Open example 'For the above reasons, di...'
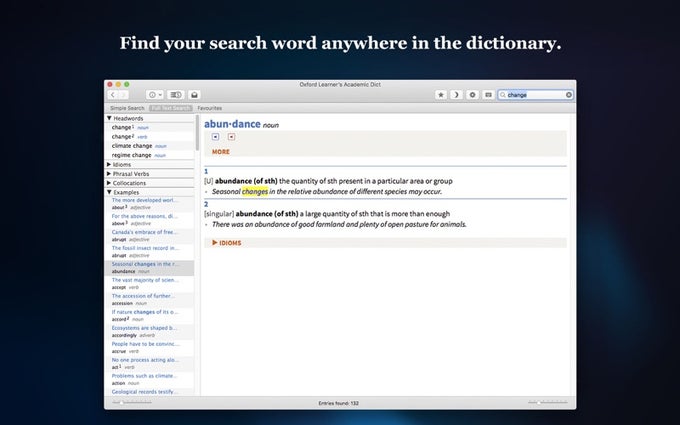 [149, 220]
